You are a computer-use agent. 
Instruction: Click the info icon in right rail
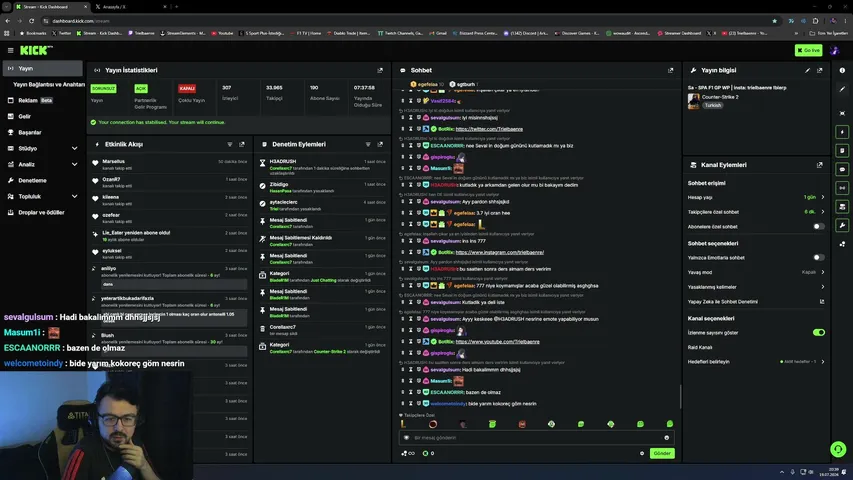(842, 70)
